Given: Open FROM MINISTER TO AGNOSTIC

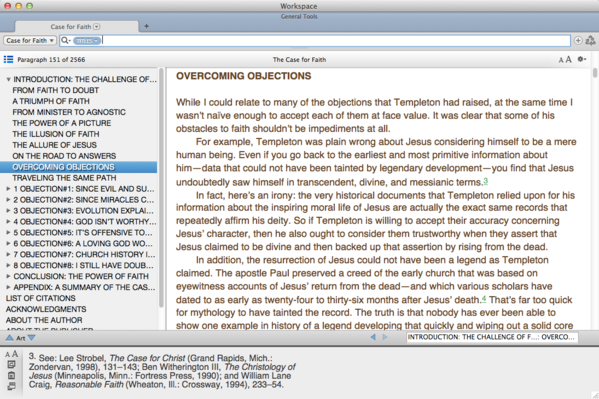Looking at the screenshot, I should 69,112.
